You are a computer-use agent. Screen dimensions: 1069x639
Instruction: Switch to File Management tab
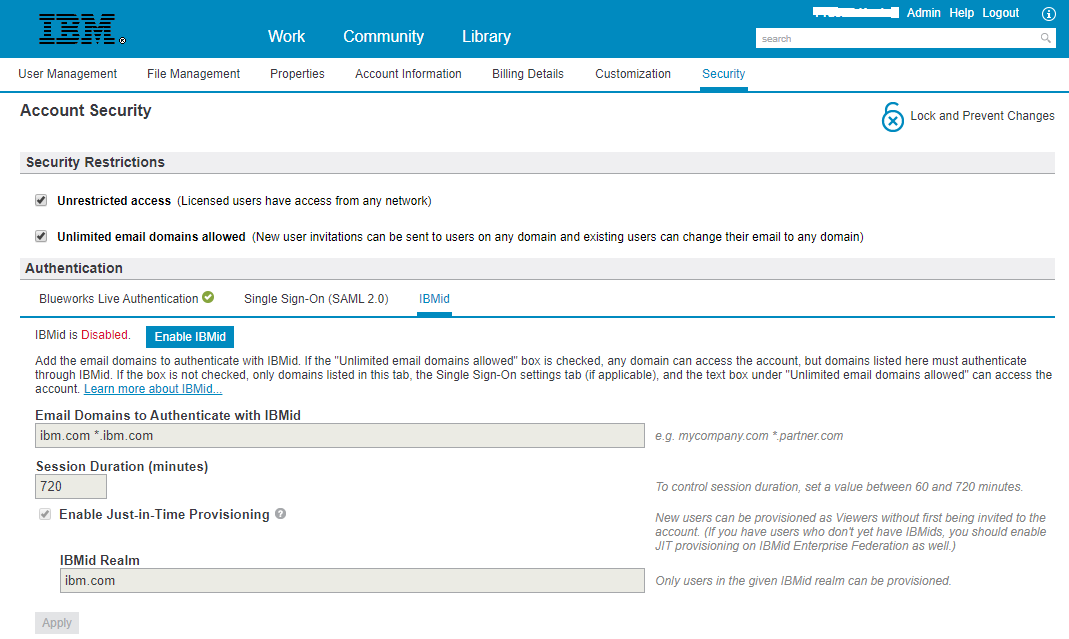(194, 74)
